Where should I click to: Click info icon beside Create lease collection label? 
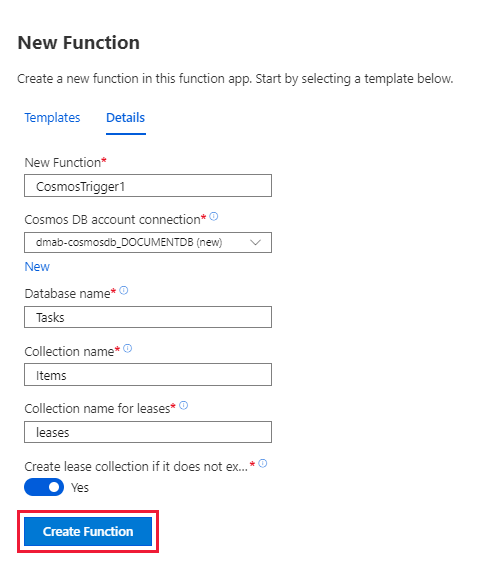(263, 463)
